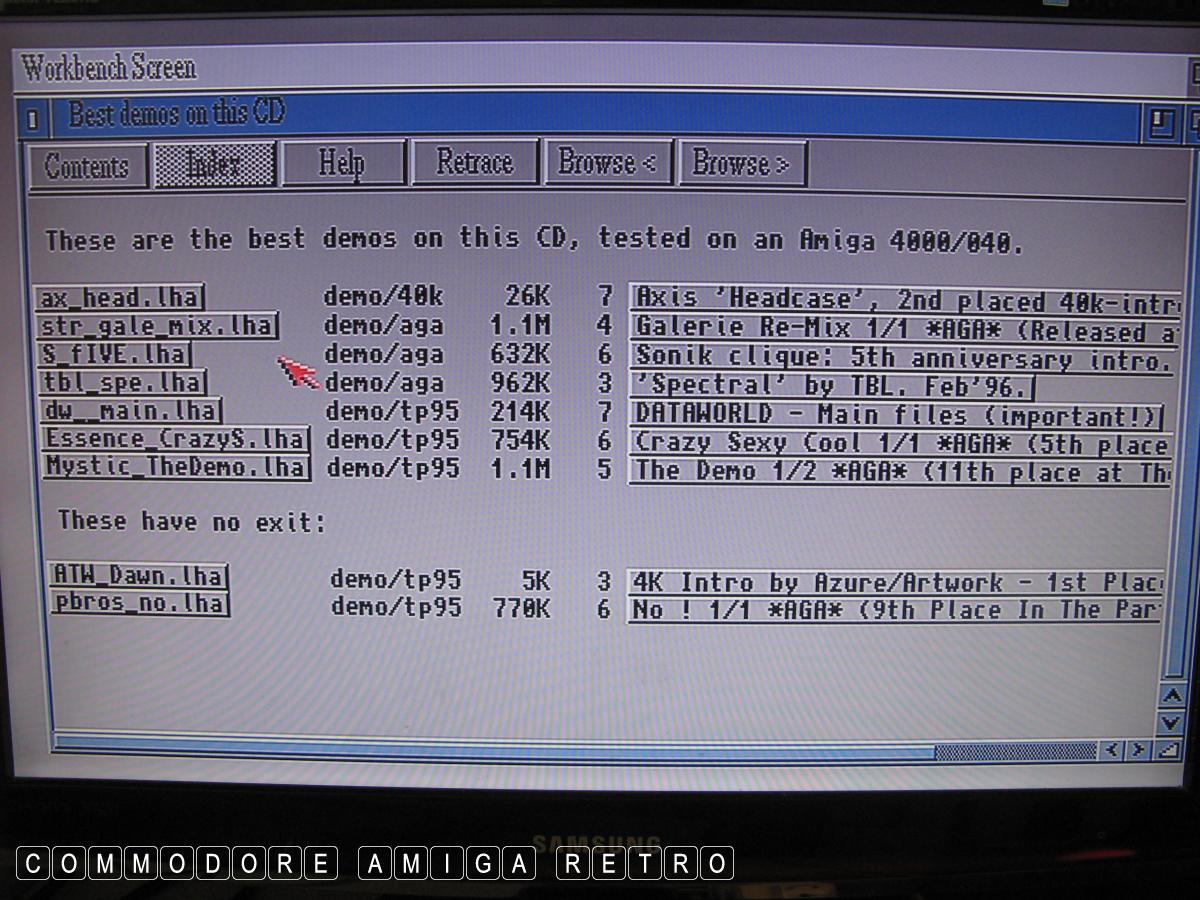
Task: Click the window close gadget in title bar
Action: (x=32, y=121)
